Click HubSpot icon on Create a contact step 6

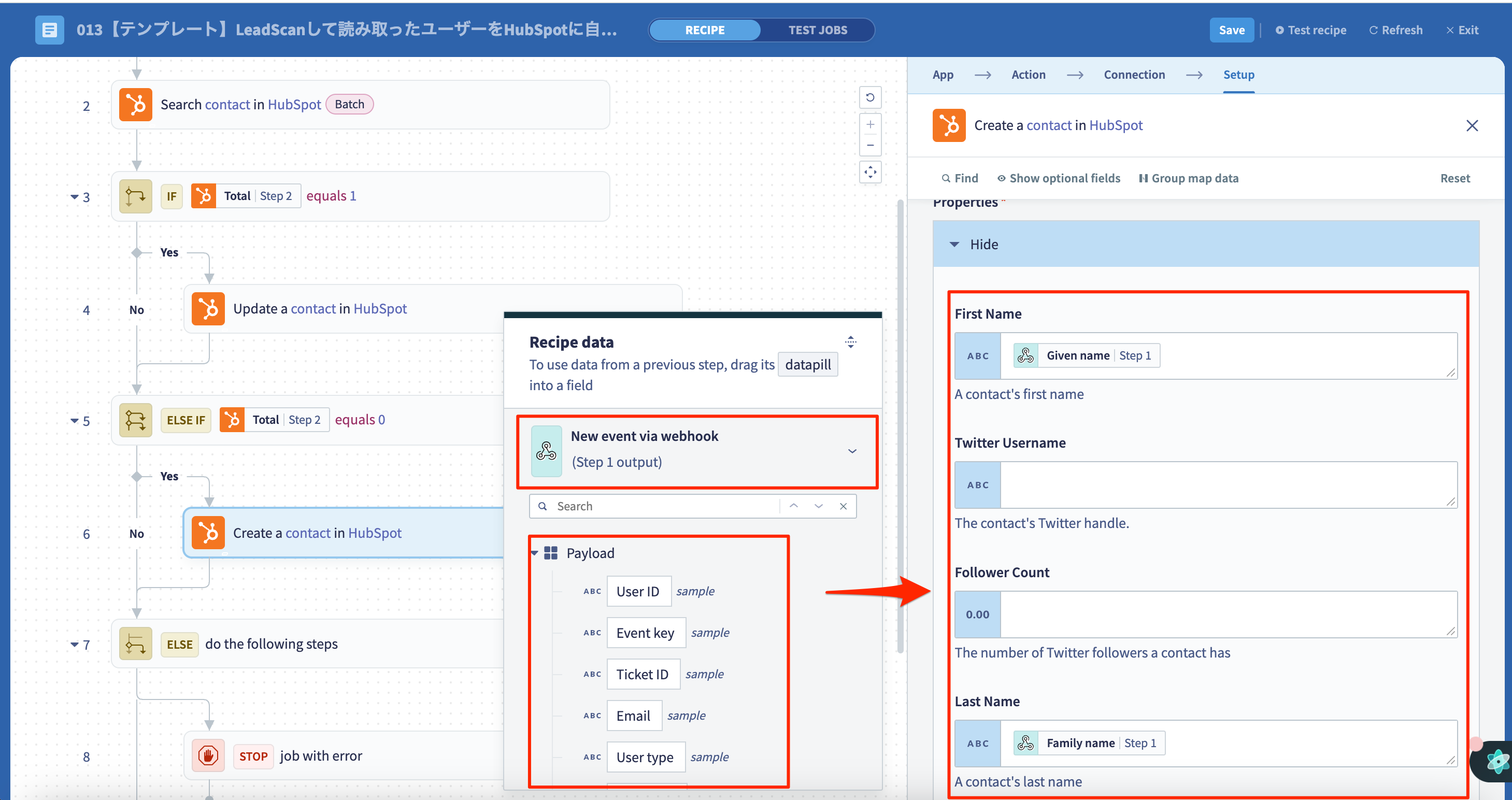[208, 533]
